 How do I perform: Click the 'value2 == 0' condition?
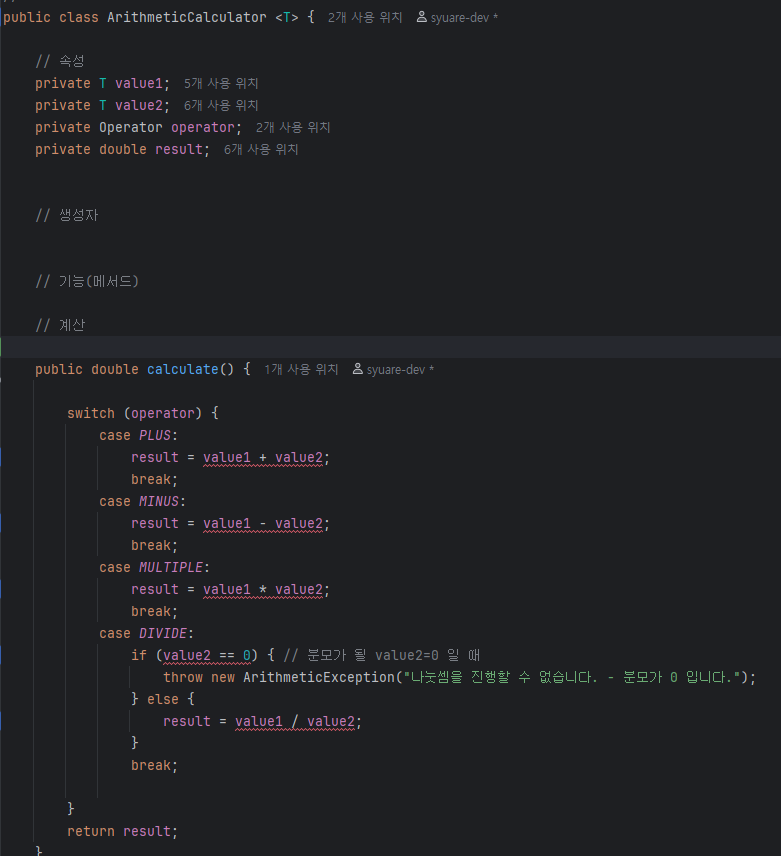pos(207,656)
